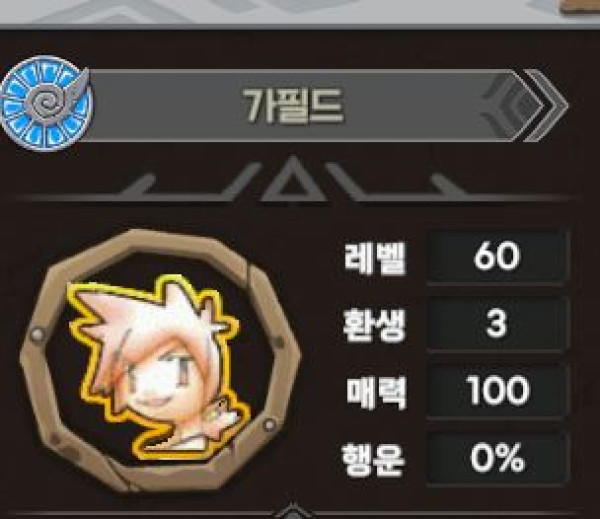This screenshot has height=519, width=600.
Task: Click the 레벨 stat label
Action: point(374,257)
